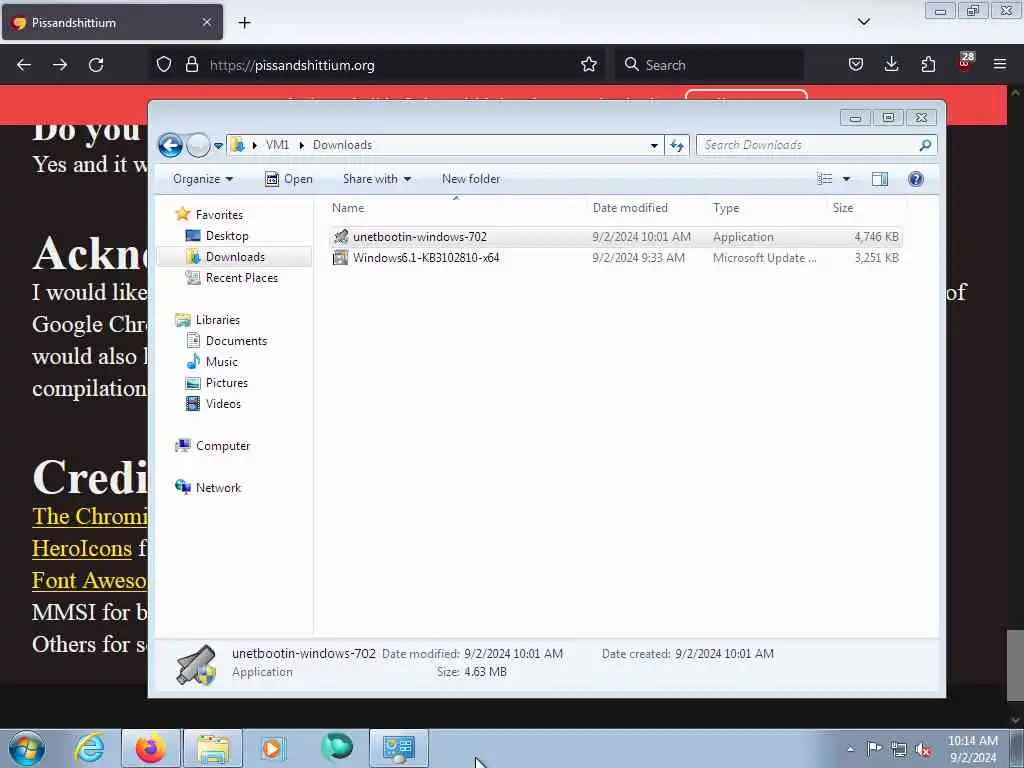Click the Explorer search magnifier icon
The width and height of the screenshot is (1024, 768).
coord(925,145)
